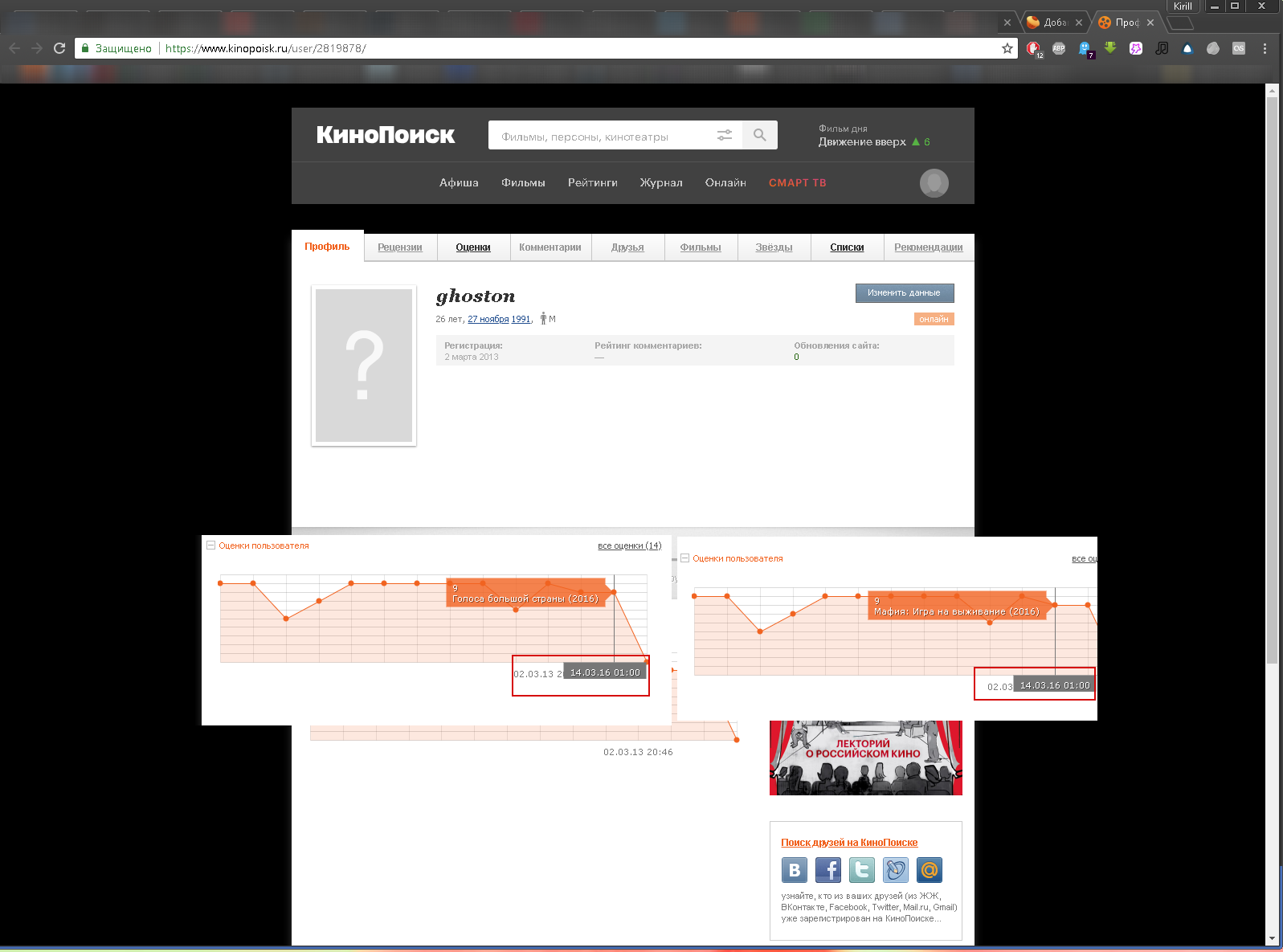Find friends via the Mail.ru @ icon
This screenshot has width=1283, height=952.
coord(930,870)
